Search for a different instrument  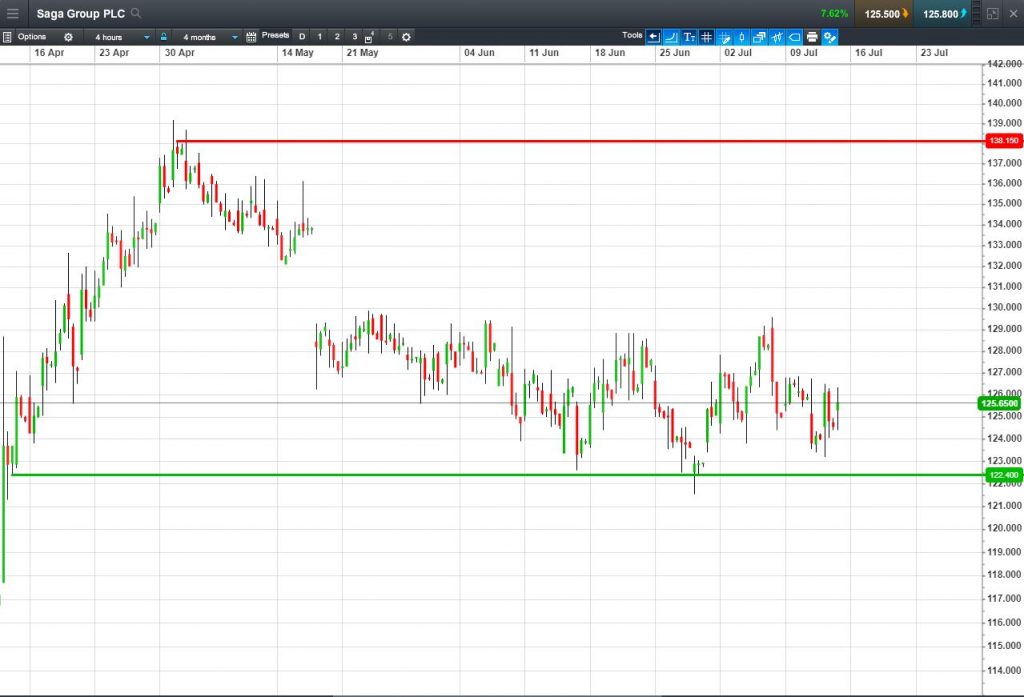point(136,13)
